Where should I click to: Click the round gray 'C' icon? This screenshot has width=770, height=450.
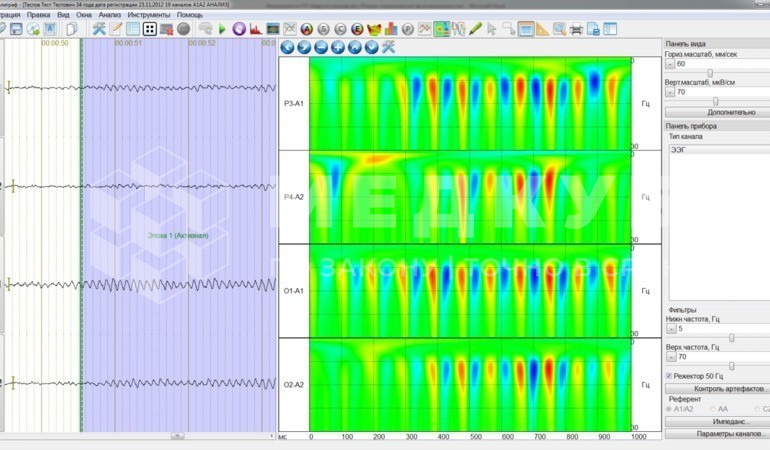click(x=340, y=29)
